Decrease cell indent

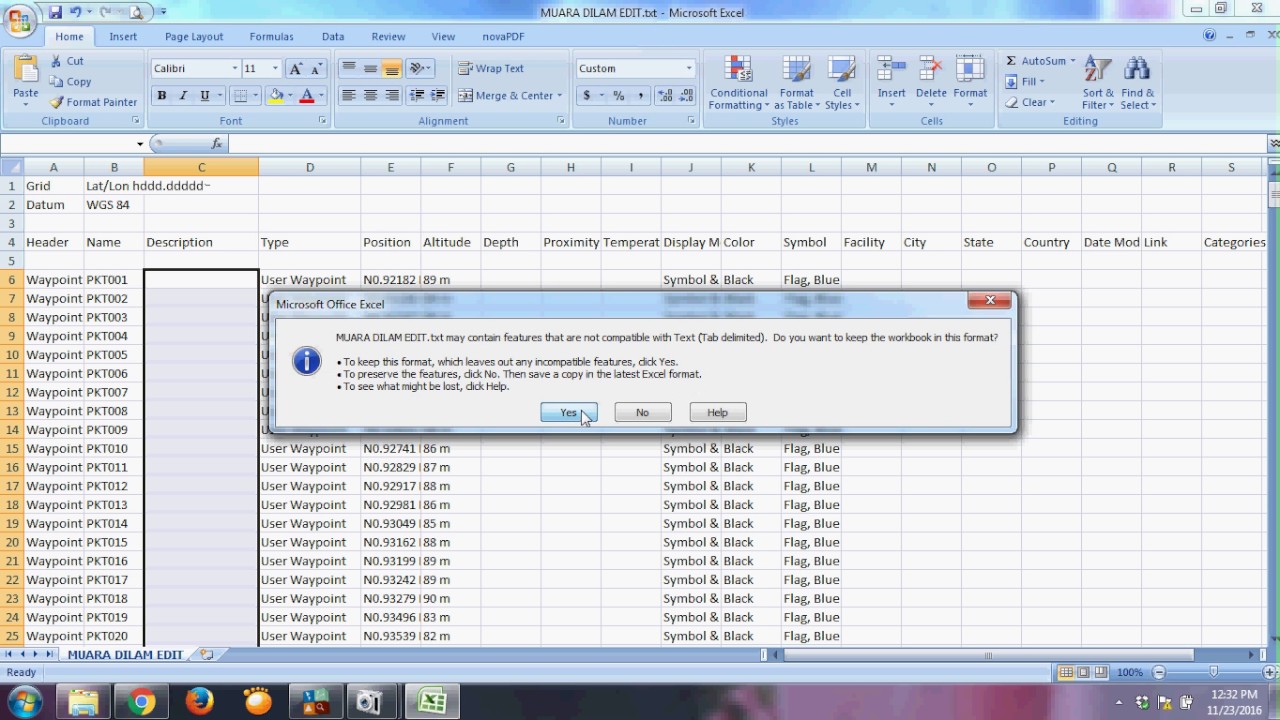[x=416, y=96]
